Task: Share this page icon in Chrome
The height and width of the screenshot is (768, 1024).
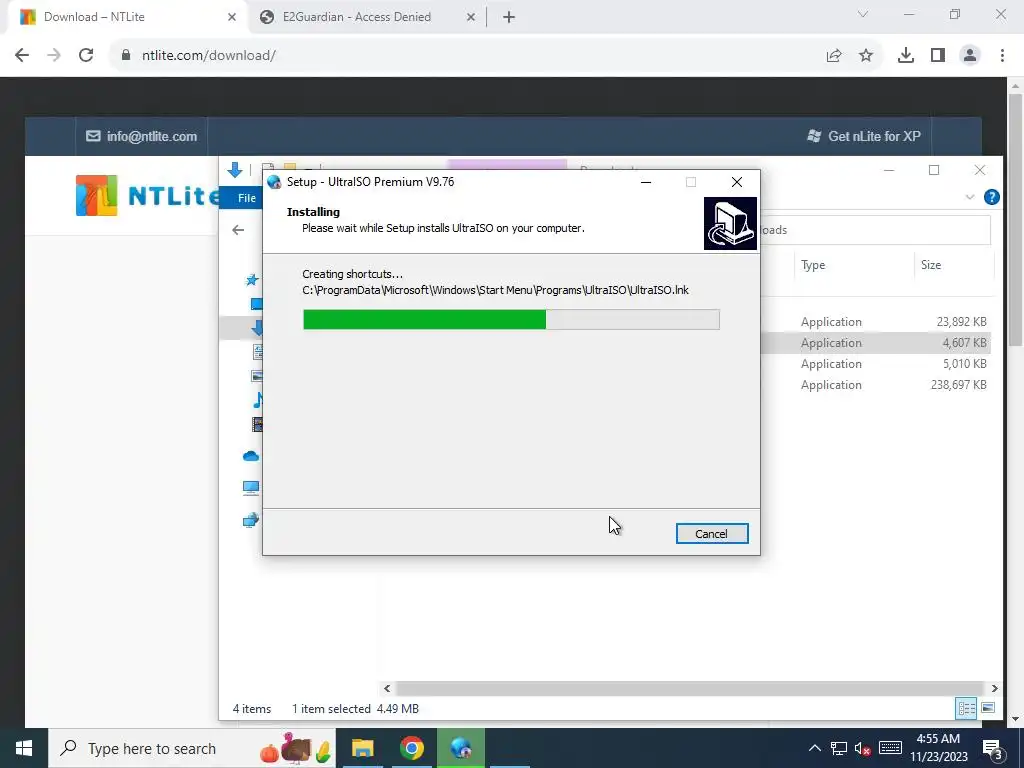Action: tap(834, 56)
